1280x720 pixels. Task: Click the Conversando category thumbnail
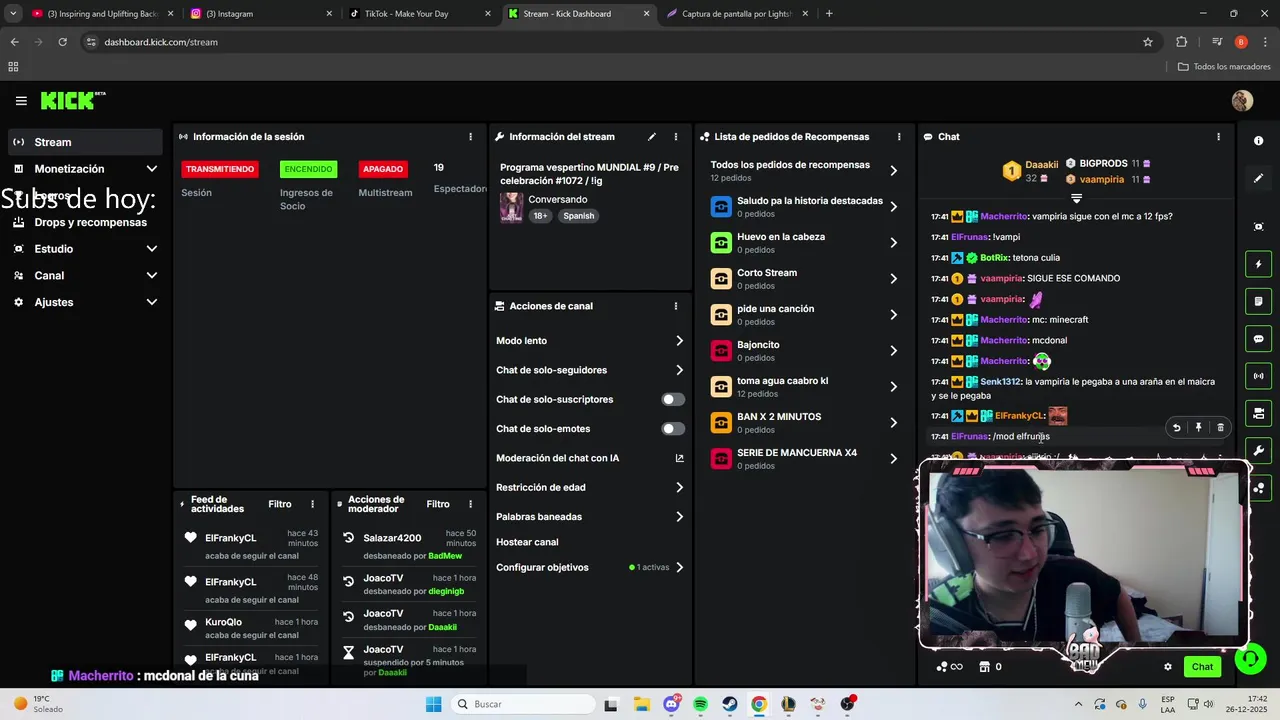coord(511,207)
